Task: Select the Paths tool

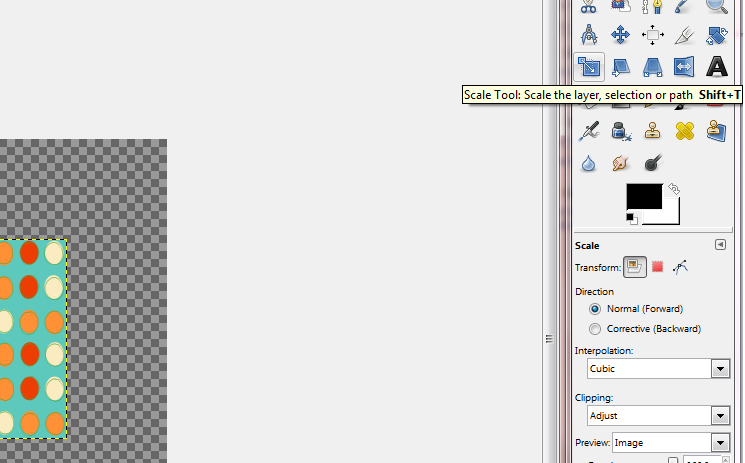Action: coord(652,6)
